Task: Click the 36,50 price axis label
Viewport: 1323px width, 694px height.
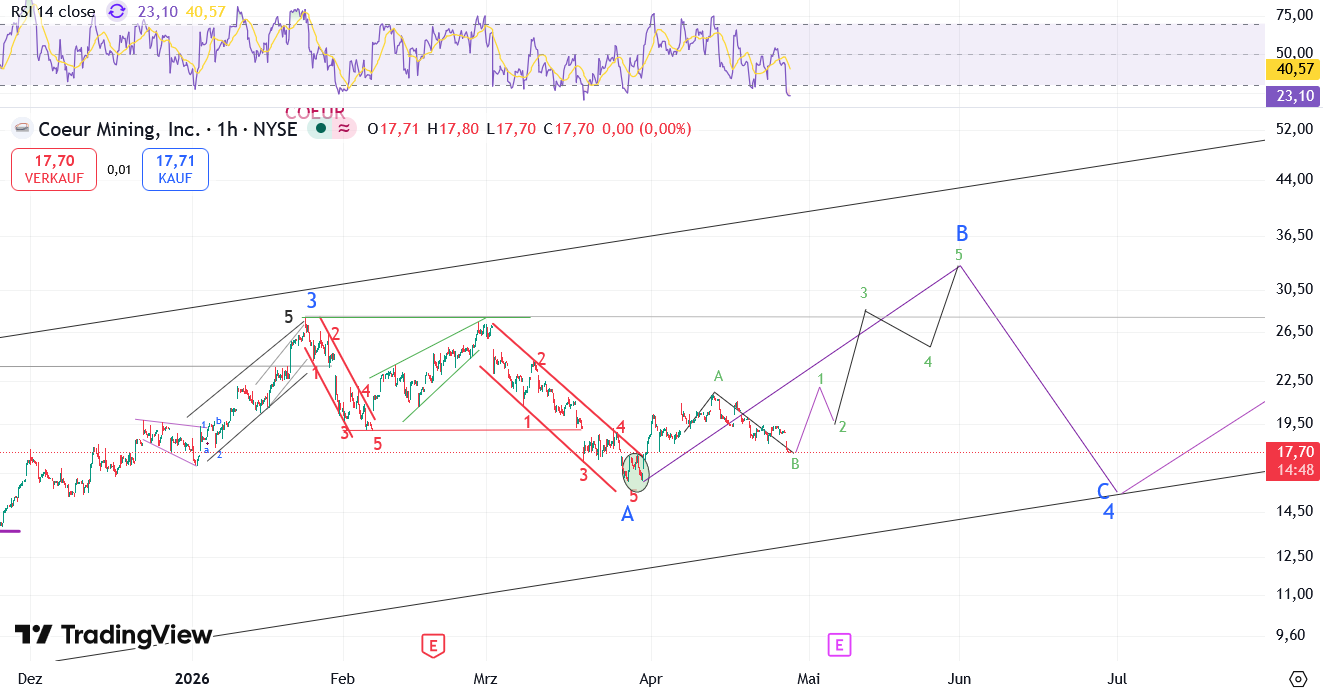Action: [x=1295, y=235]
